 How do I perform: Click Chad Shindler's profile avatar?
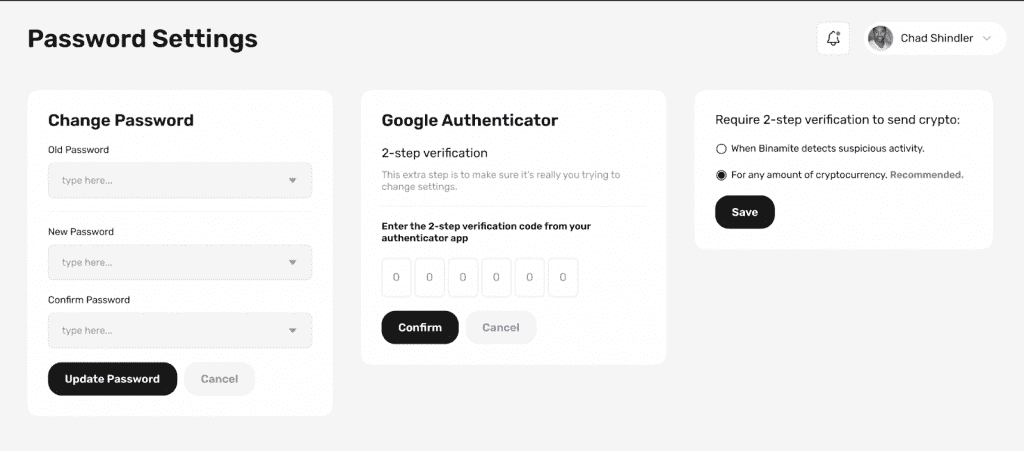point(880,39)
